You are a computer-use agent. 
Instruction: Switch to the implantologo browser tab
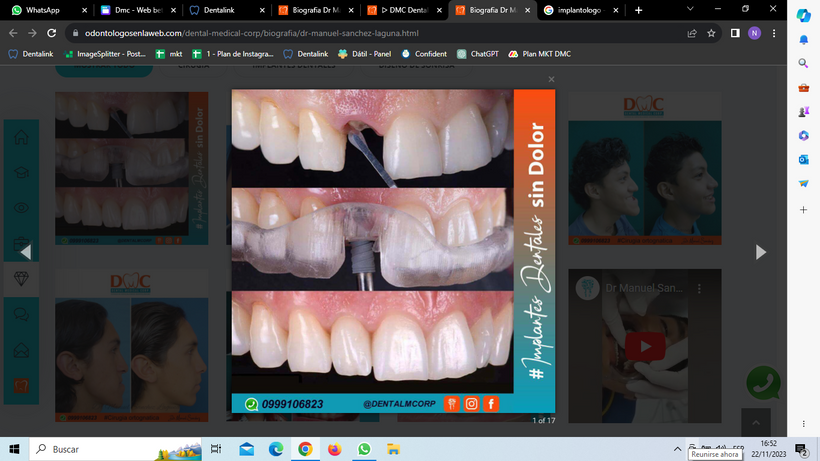(x=580, y=10)
